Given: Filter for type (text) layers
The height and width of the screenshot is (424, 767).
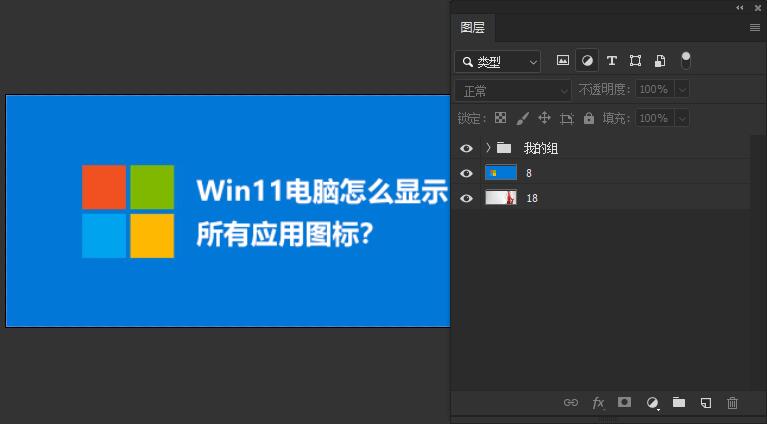Looking at the screenshot, I should pyautogui.click(x=611, y=61).
